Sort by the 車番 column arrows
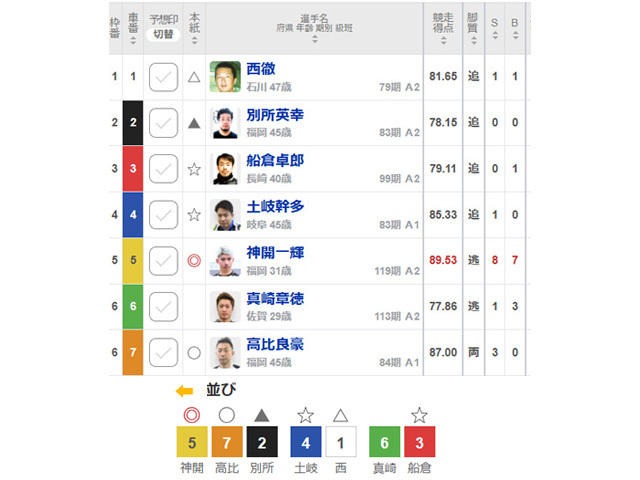The height and width of the screenshot is (480, 640). (x=133, y=29)
